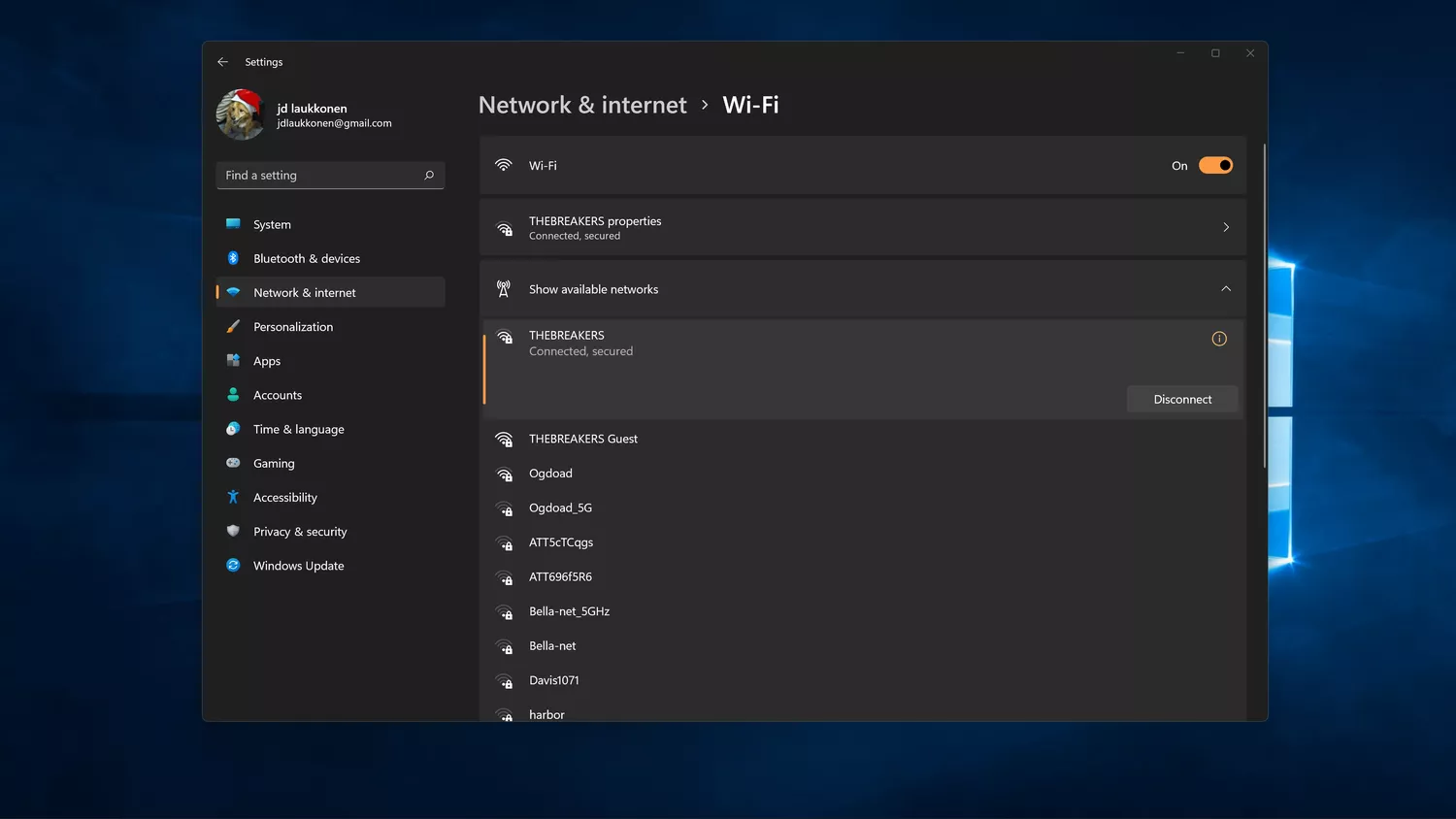Click the Ogdoad_5G signal icon
Image resolution: width=1456 pixels, height=819 pixels.
tap(504, 508)
